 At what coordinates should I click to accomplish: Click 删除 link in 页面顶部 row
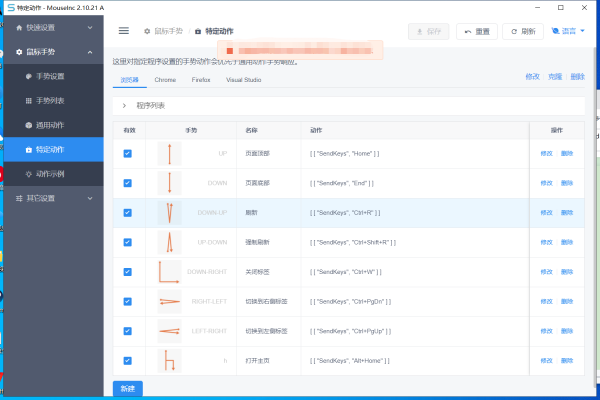point(567,153)
